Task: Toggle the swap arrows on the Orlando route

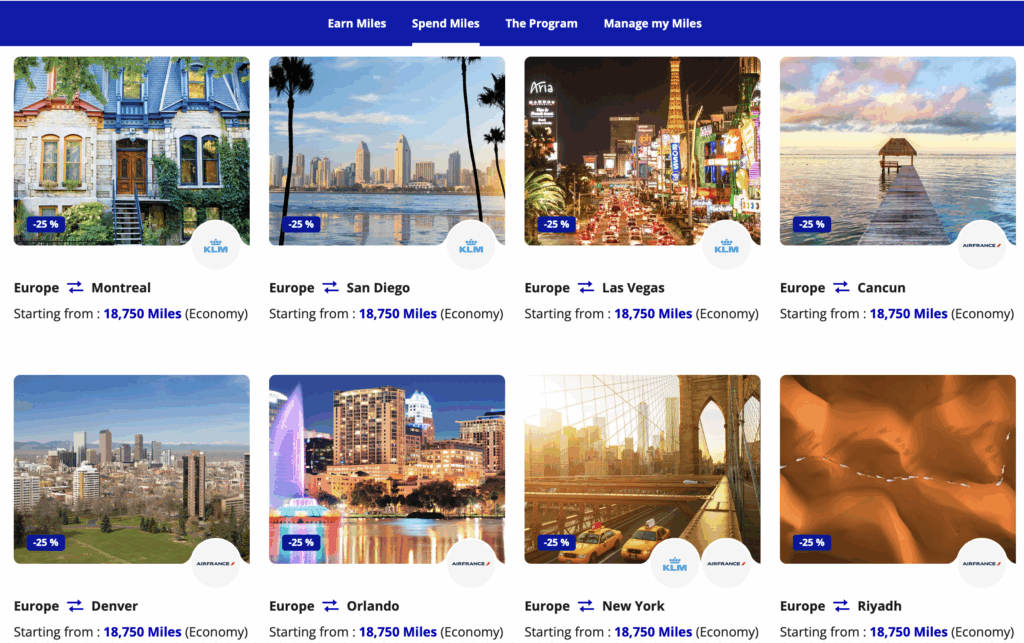Action: (x=330, y=605)
